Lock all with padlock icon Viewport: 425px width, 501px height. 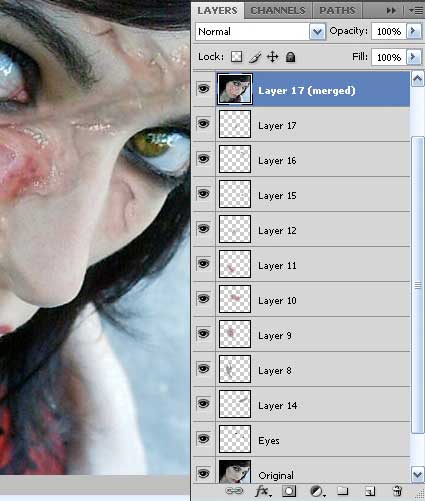291,57
